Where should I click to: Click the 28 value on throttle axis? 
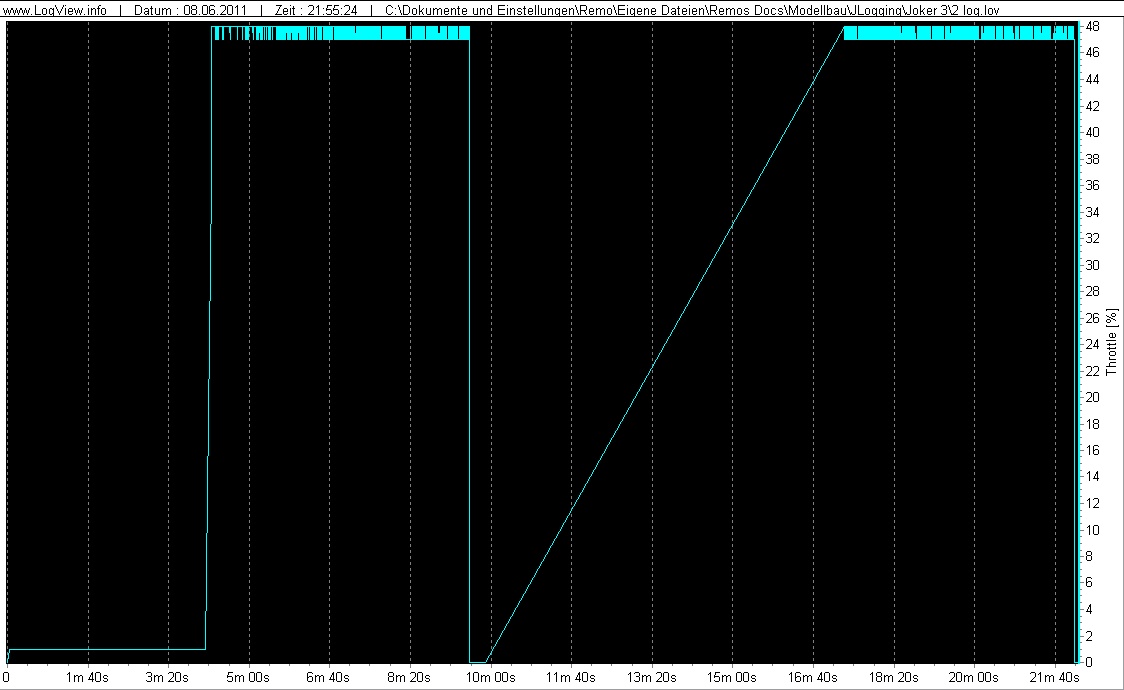1092,291
